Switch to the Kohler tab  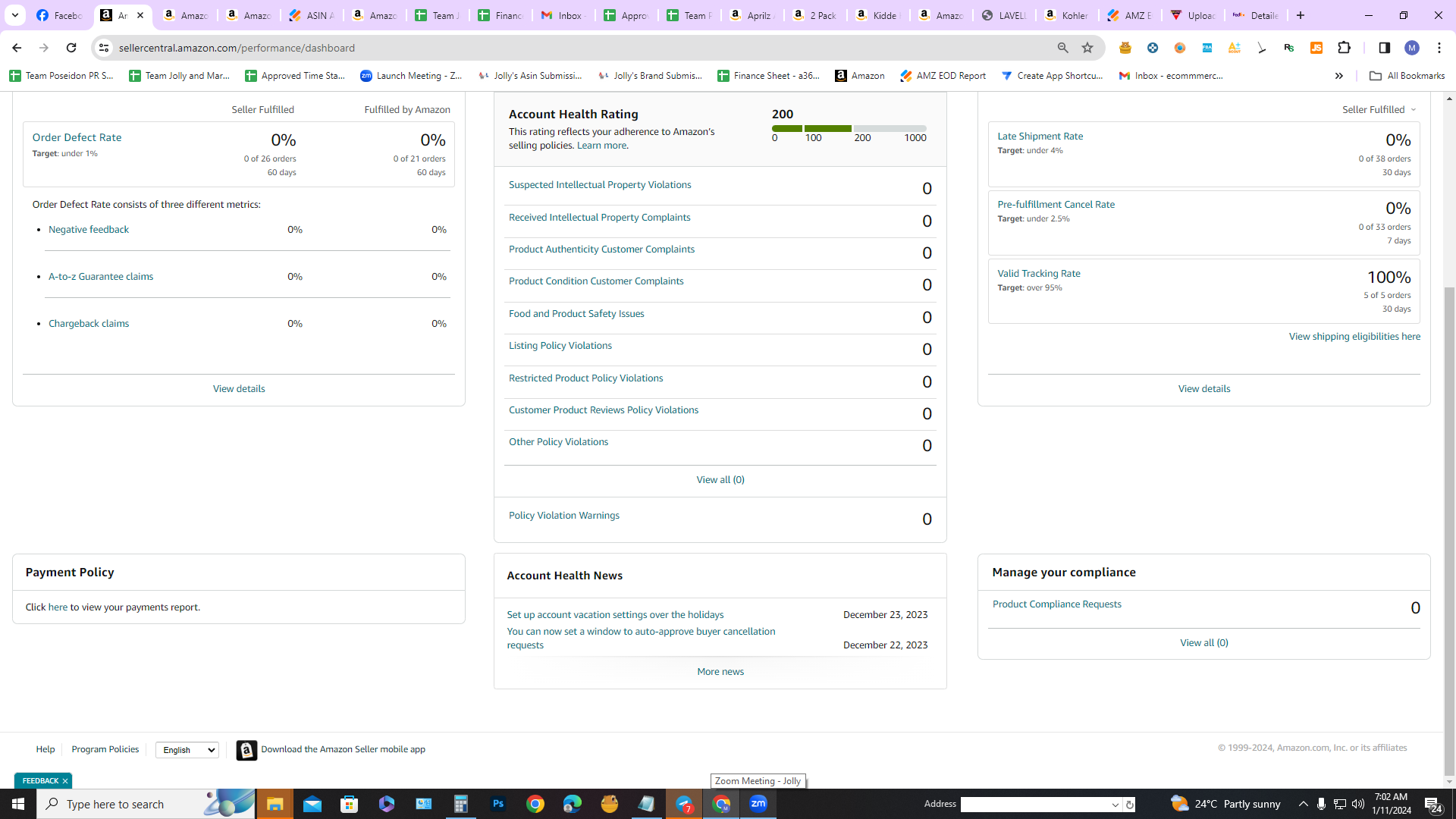(1067, 15)
